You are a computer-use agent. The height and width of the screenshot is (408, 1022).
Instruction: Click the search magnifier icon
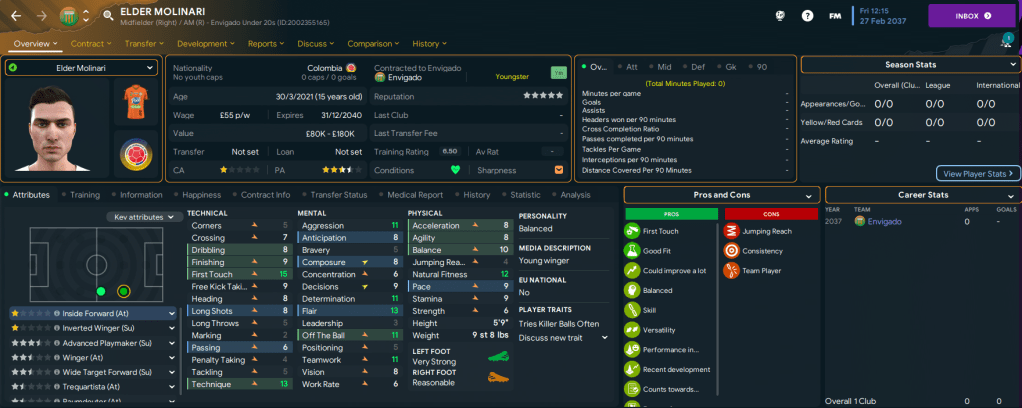[x=107, y=16]
